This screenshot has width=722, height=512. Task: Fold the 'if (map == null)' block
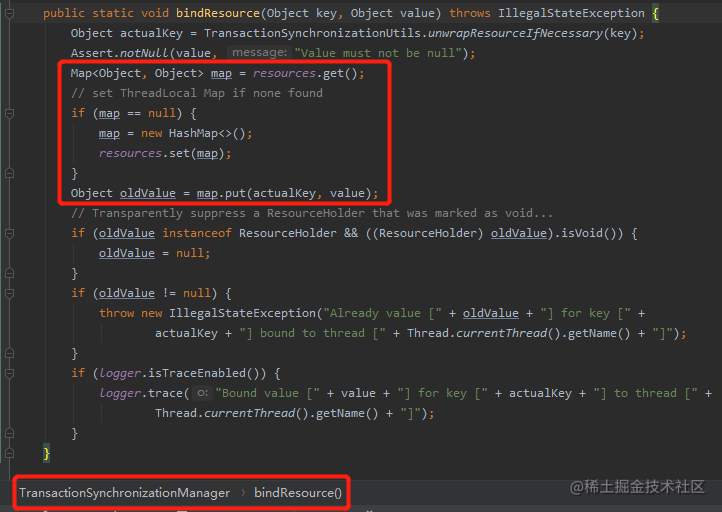coord(9,113)
